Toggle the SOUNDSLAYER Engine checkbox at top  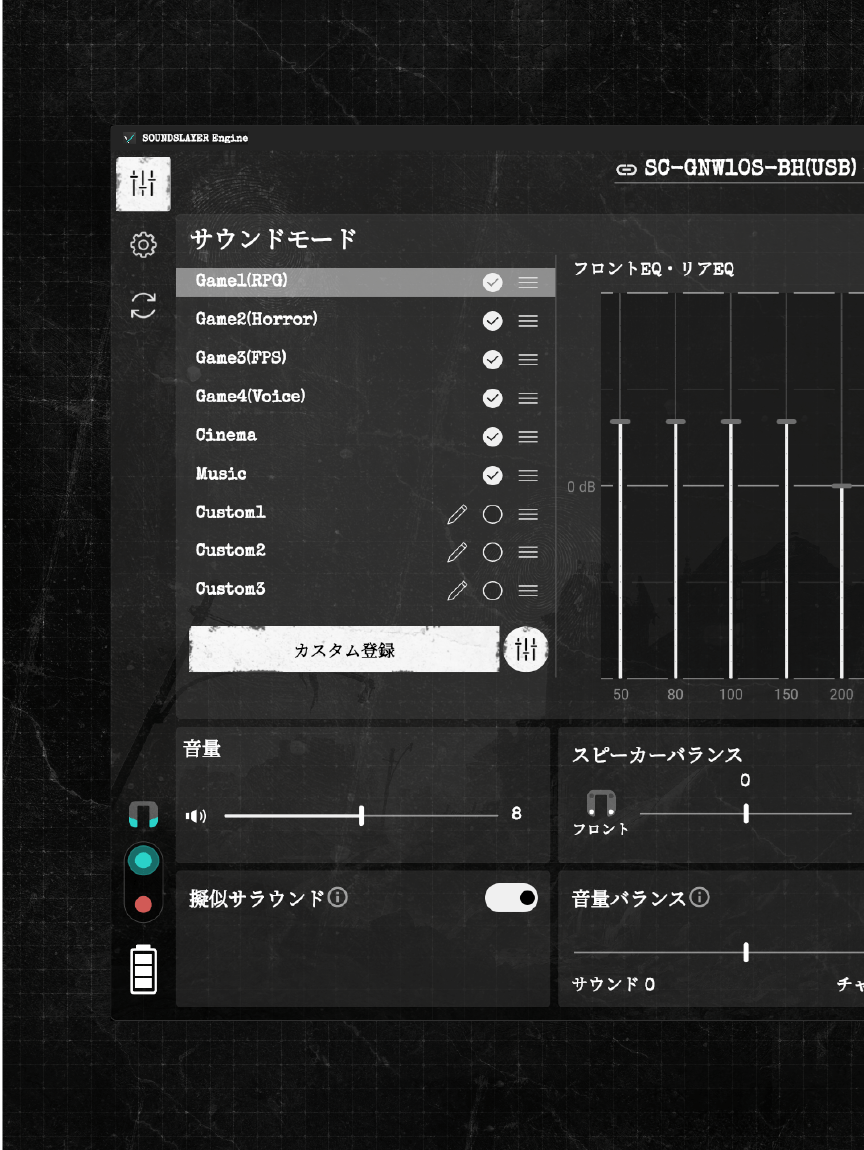130,138
